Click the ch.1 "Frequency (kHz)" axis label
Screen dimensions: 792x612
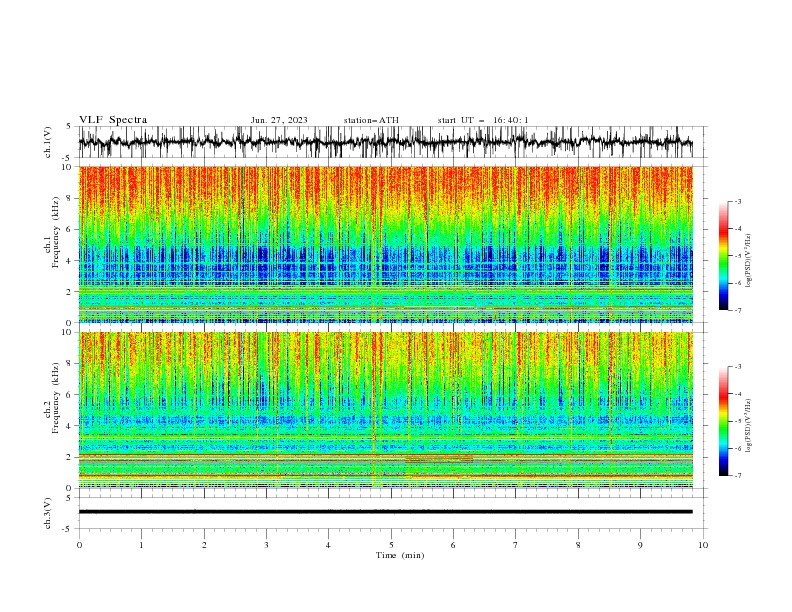(x=57, y=233)
